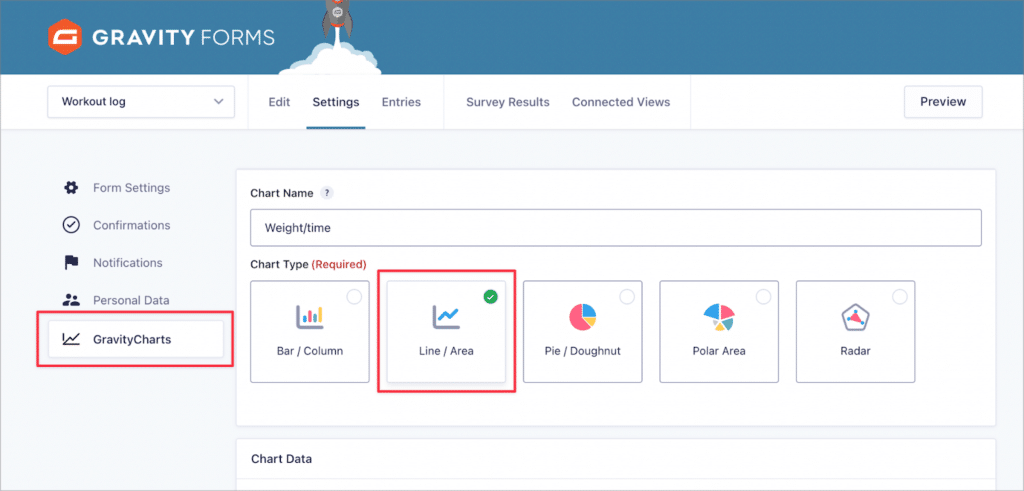The image size is (1024, 491).
Task: Open the Connected Views tab
Action: (x=621, y=102)
